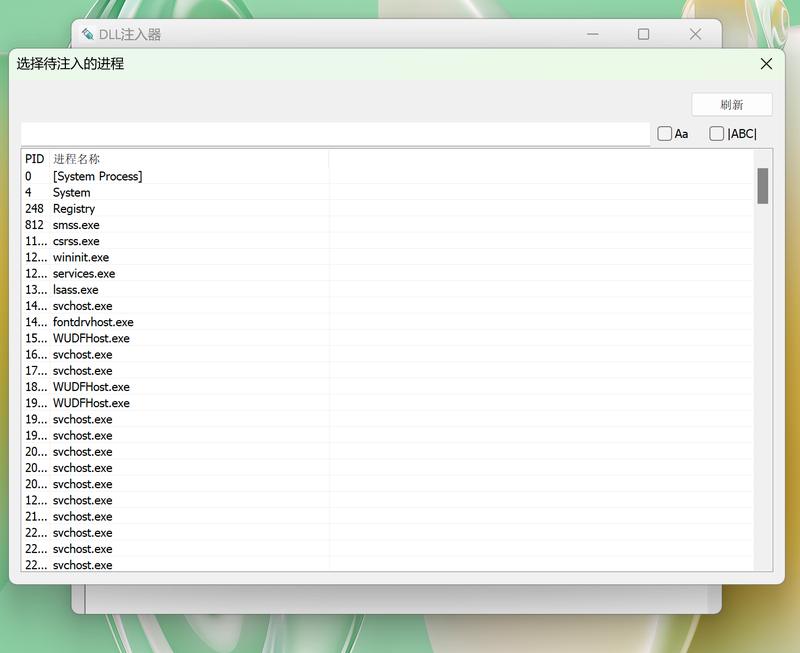Select the Registry process row
Viewport: 800px width, 653px height.
click(388, 209)
